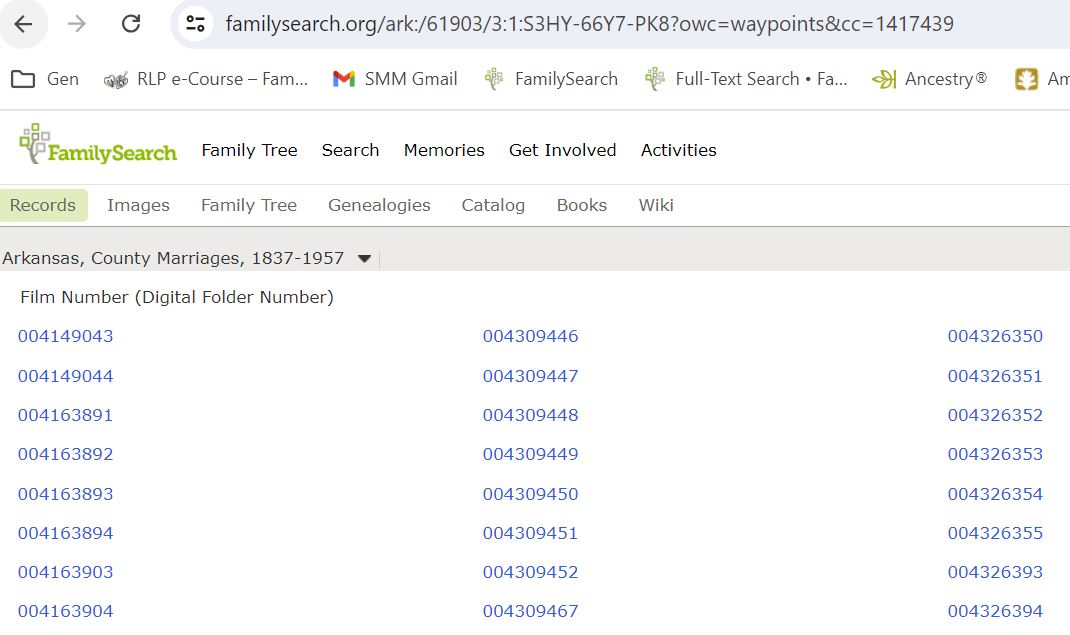Screen dimensions: 1070x635
Task: Click the Film Number (Digital Folder Number) heading
Action: (x=177, y=297)
